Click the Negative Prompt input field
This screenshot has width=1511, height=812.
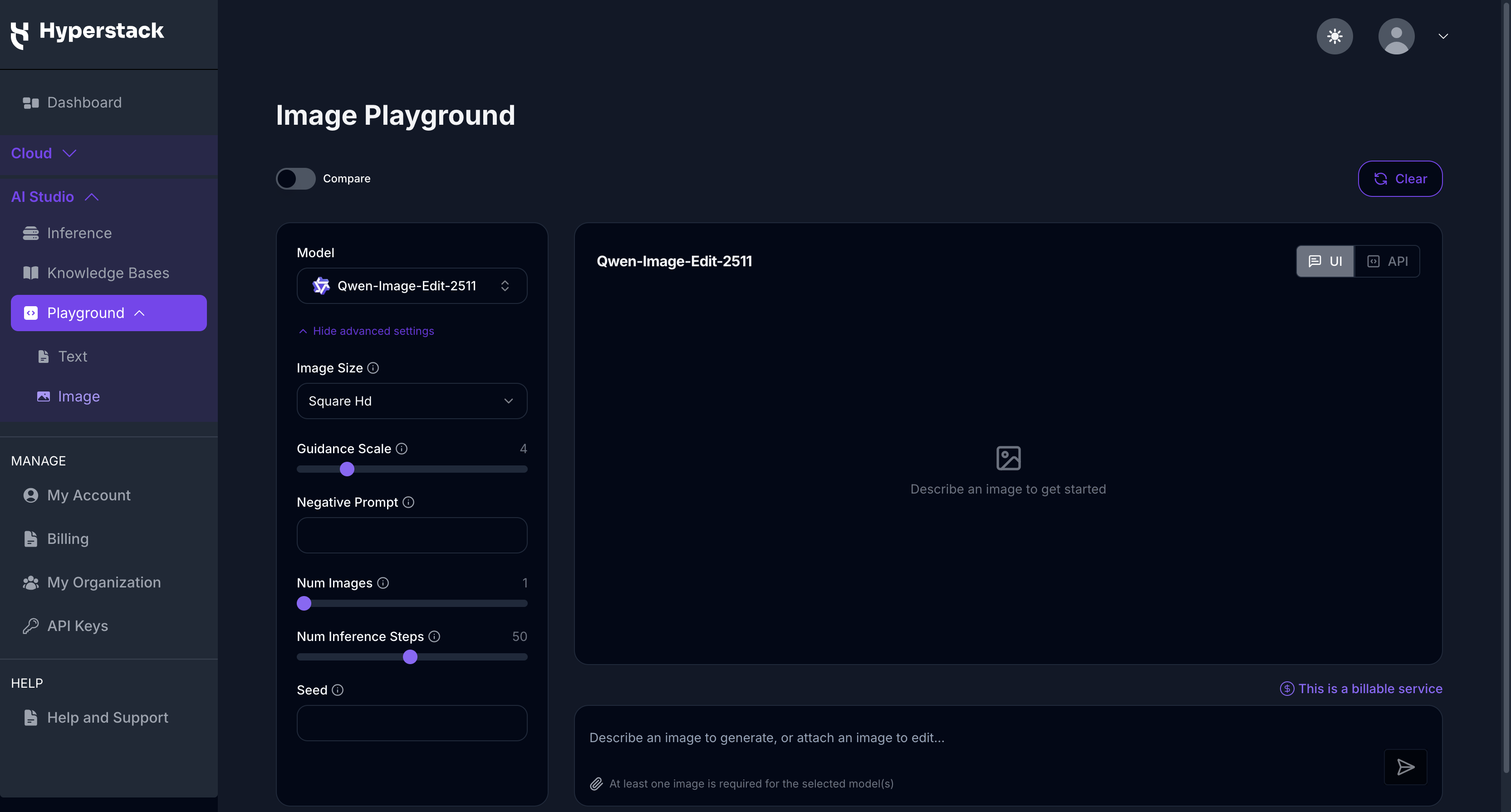[412, 535]
